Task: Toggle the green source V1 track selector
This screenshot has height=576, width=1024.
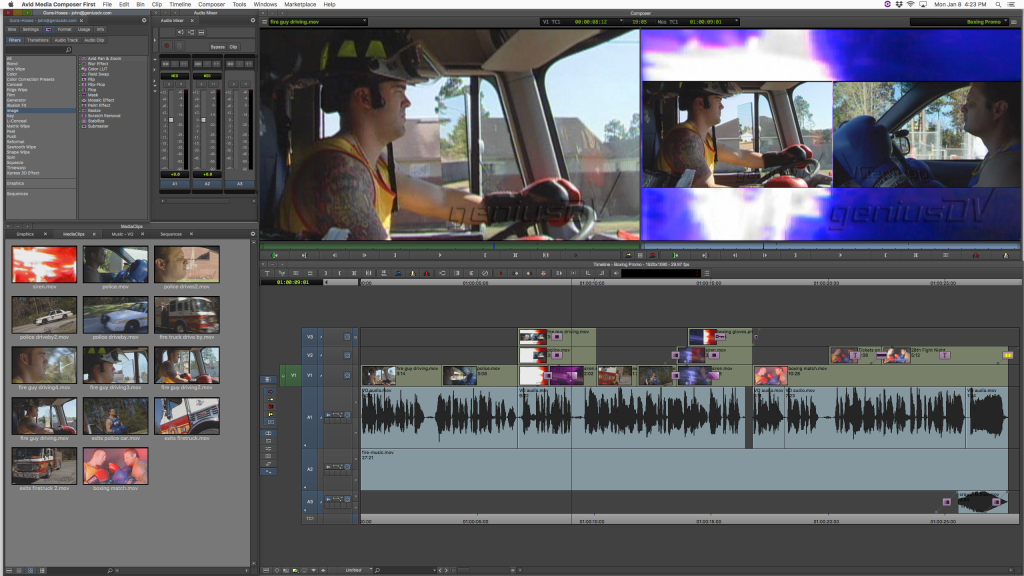Action: (x=293, y=376)
